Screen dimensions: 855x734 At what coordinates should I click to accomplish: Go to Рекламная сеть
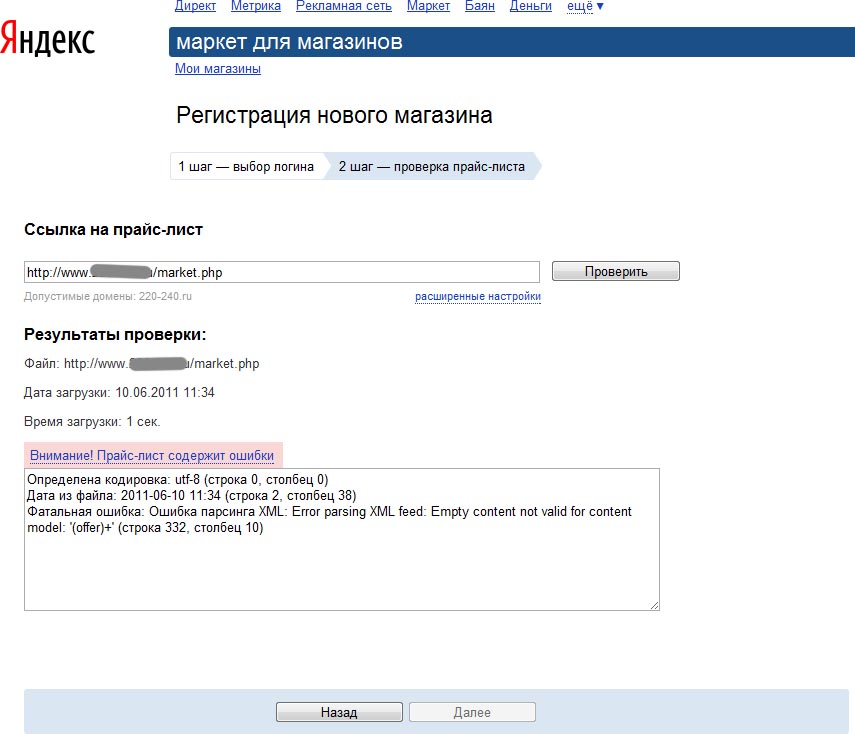click(x=344, y=6)
